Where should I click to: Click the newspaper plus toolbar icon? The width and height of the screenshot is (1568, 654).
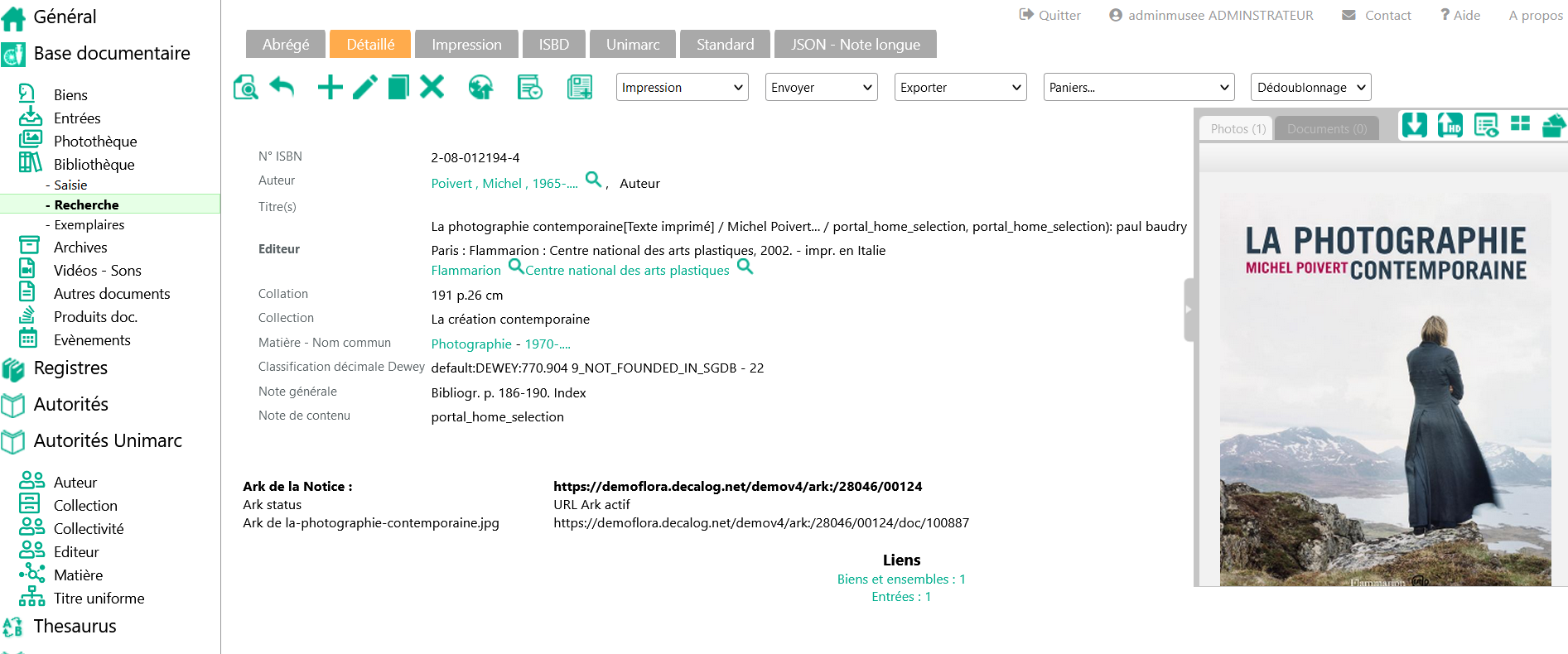[x=580, y=87]
